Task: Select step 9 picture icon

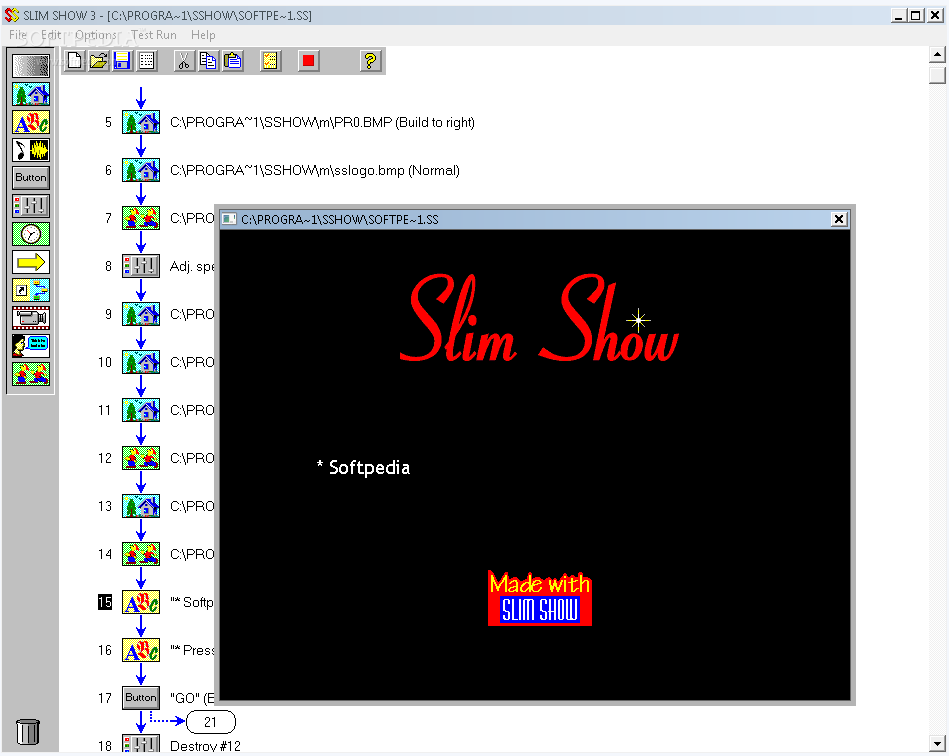Action: point(141,314)
